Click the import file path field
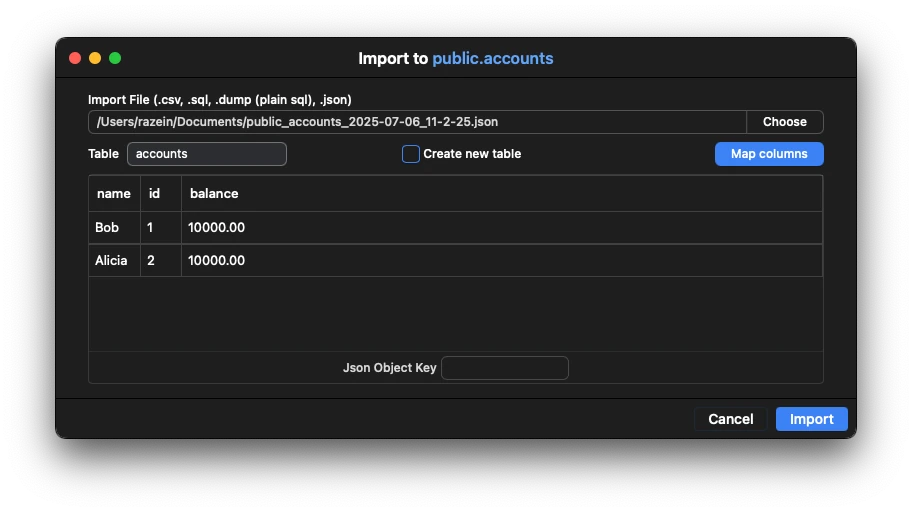 click(x=417, y=122)
